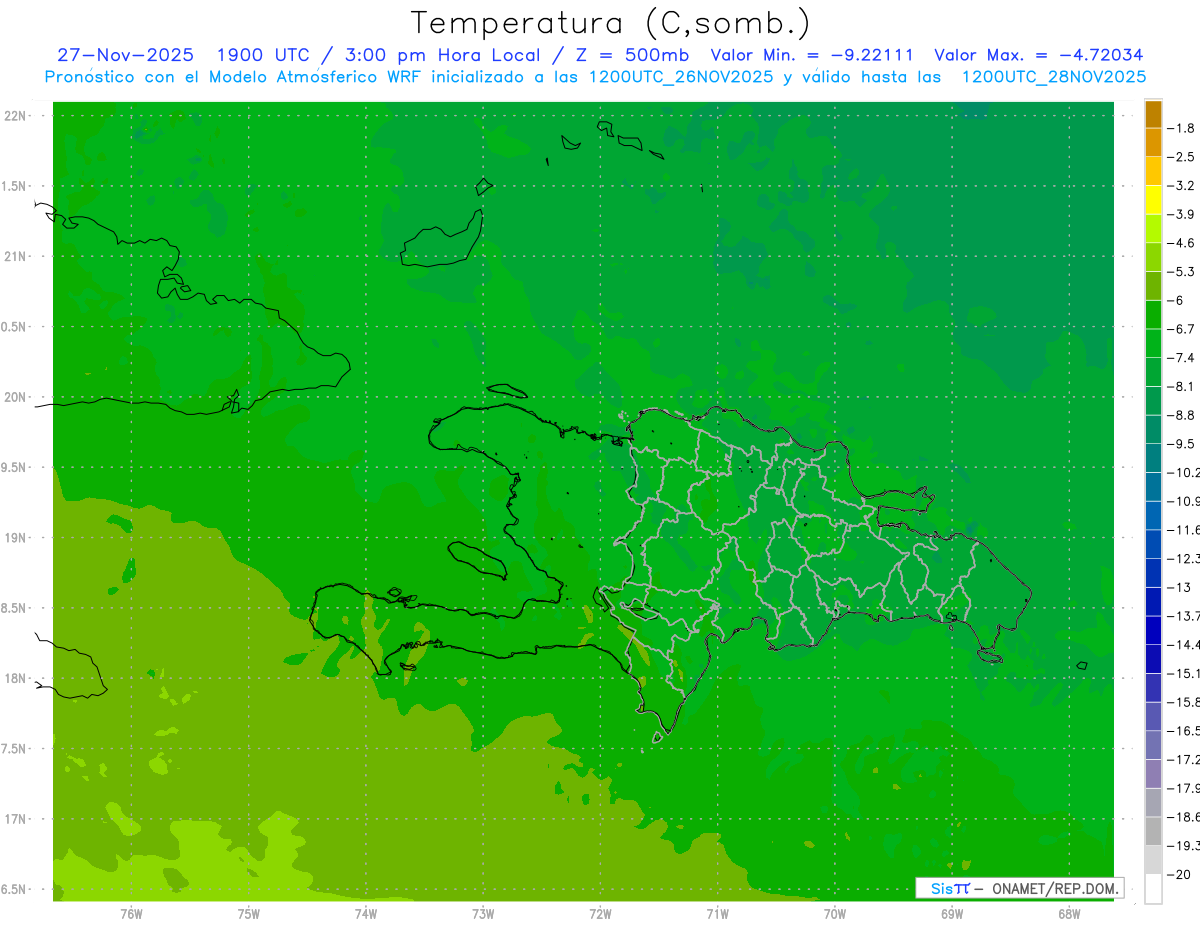The width and height of the screenshot is (1200, 927).
Task: Click the legend value '-18.6'
Action: pos(1182,817)
